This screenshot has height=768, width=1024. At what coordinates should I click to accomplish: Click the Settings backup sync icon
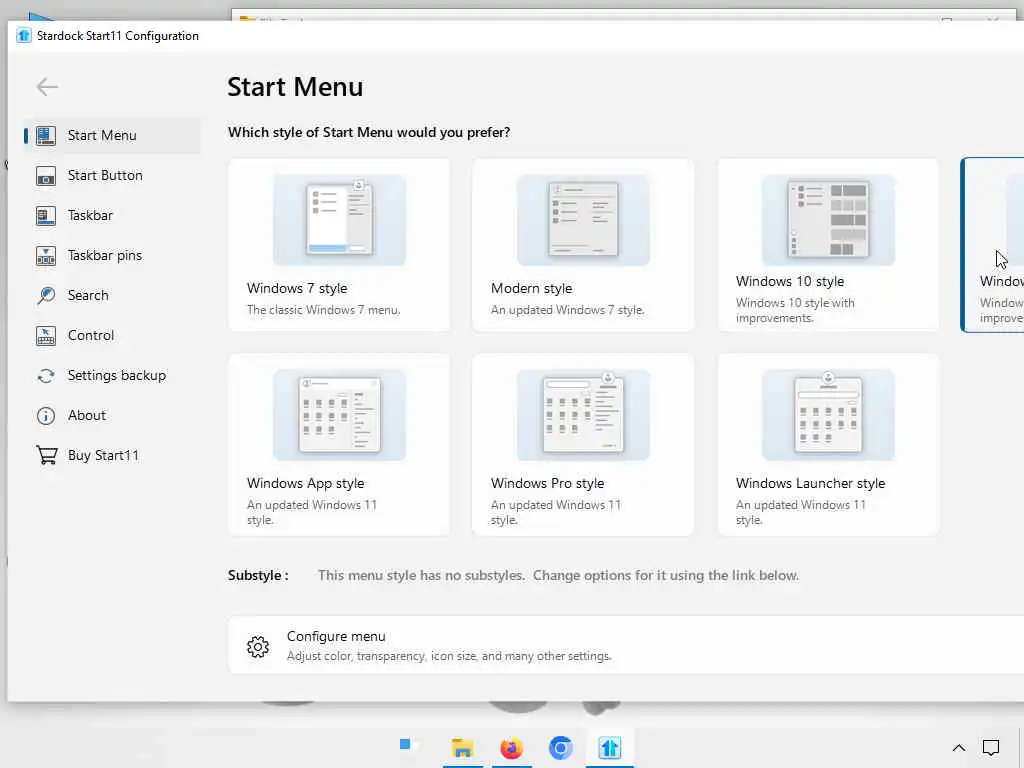click(46, 376)
